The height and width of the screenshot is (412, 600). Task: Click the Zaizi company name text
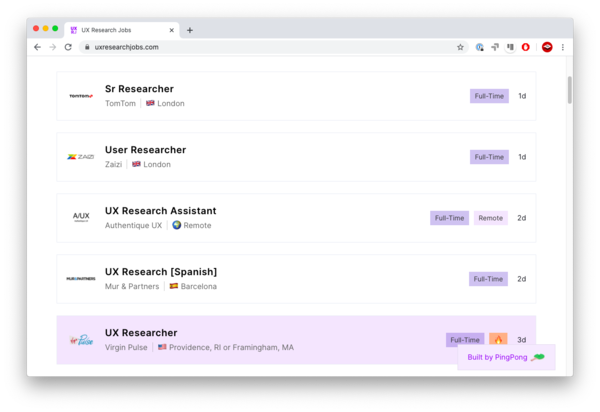[x=113, y=164]
